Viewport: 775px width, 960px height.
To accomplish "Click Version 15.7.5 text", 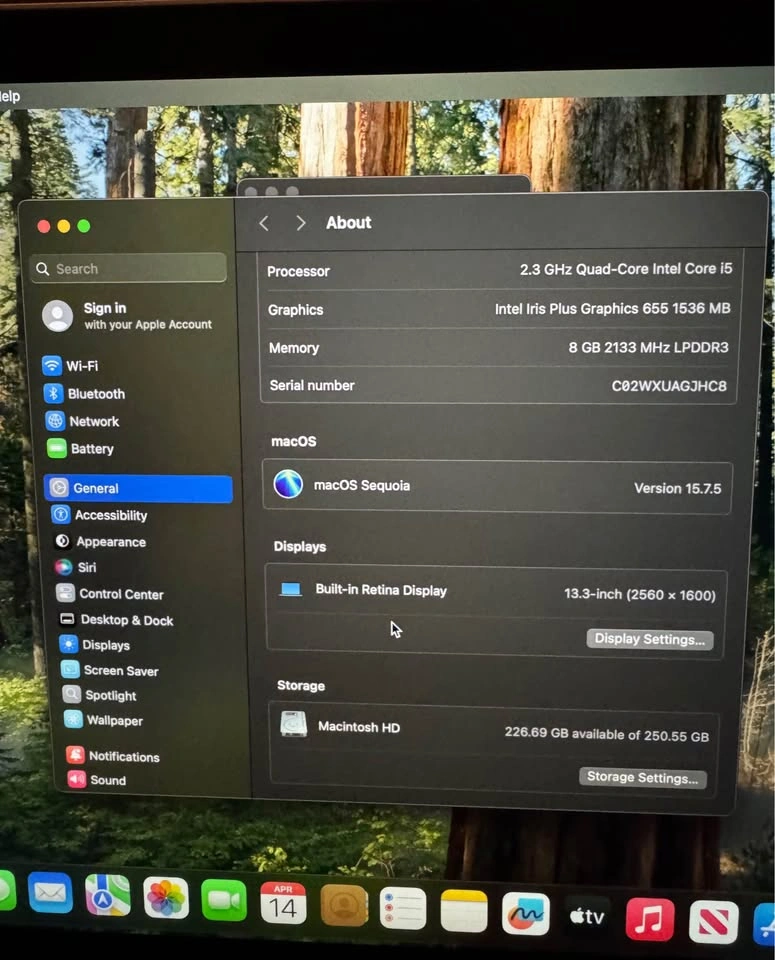I will coord(678,489).
